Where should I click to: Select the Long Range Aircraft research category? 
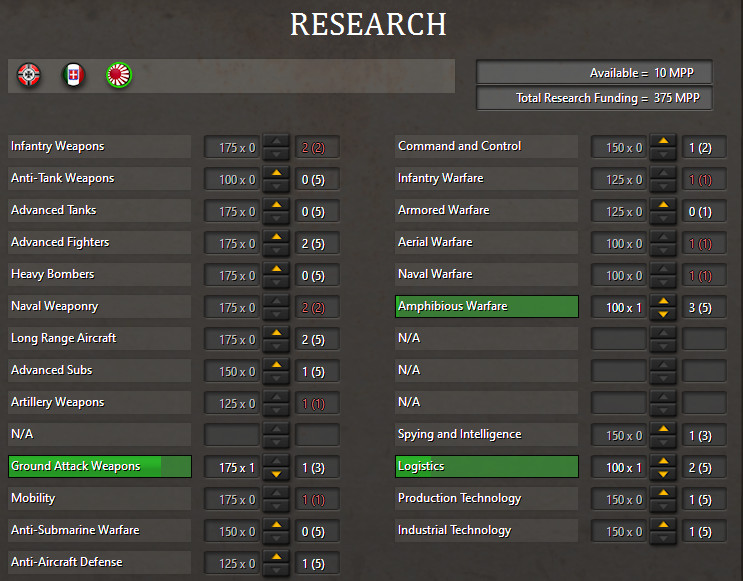coord(100,338)
